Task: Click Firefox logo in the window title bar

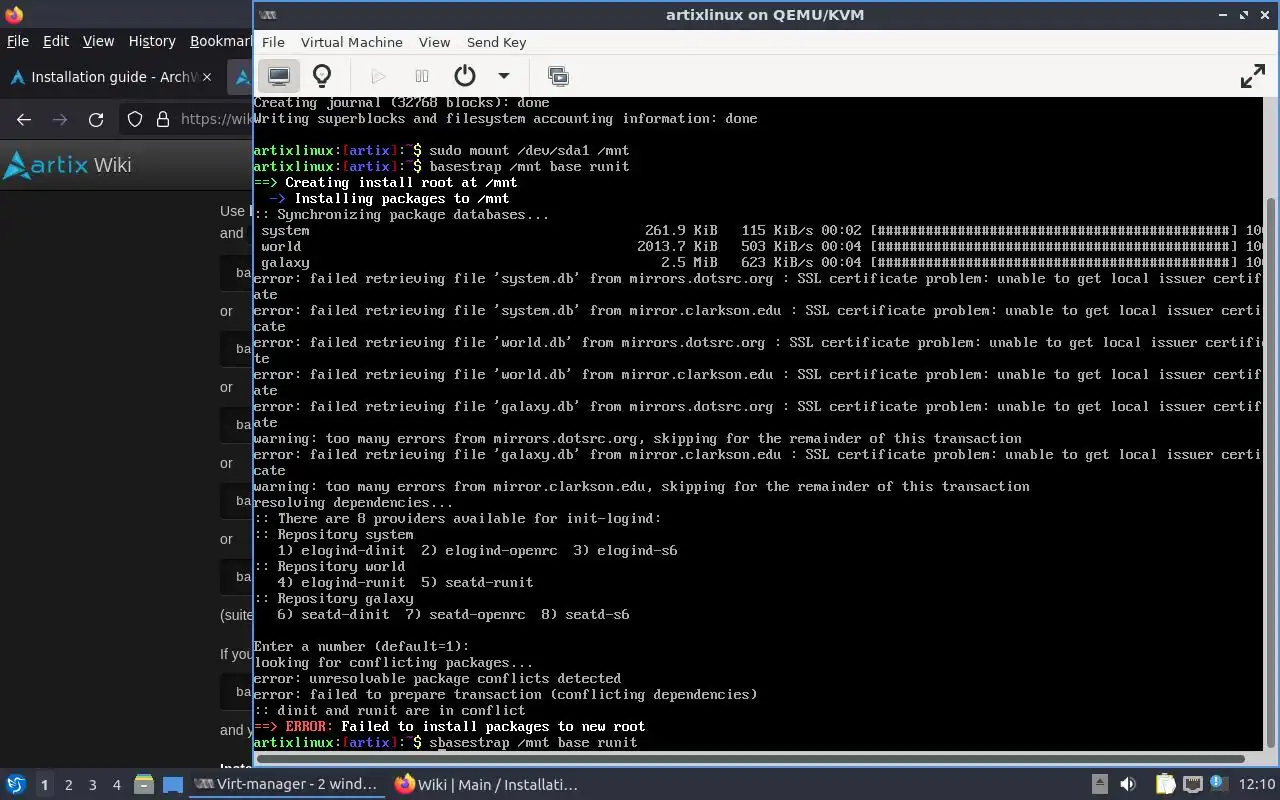Action: 13,14
